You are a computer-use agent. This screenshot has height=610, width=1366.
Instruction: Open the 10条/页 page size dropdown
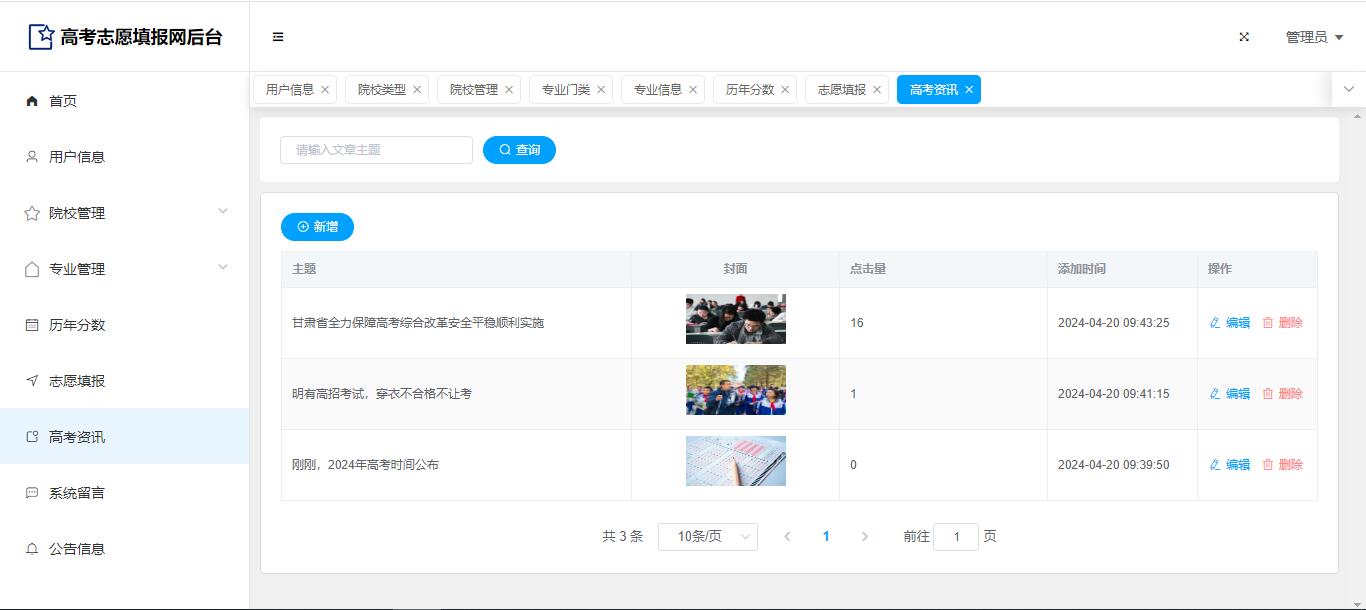707,537
